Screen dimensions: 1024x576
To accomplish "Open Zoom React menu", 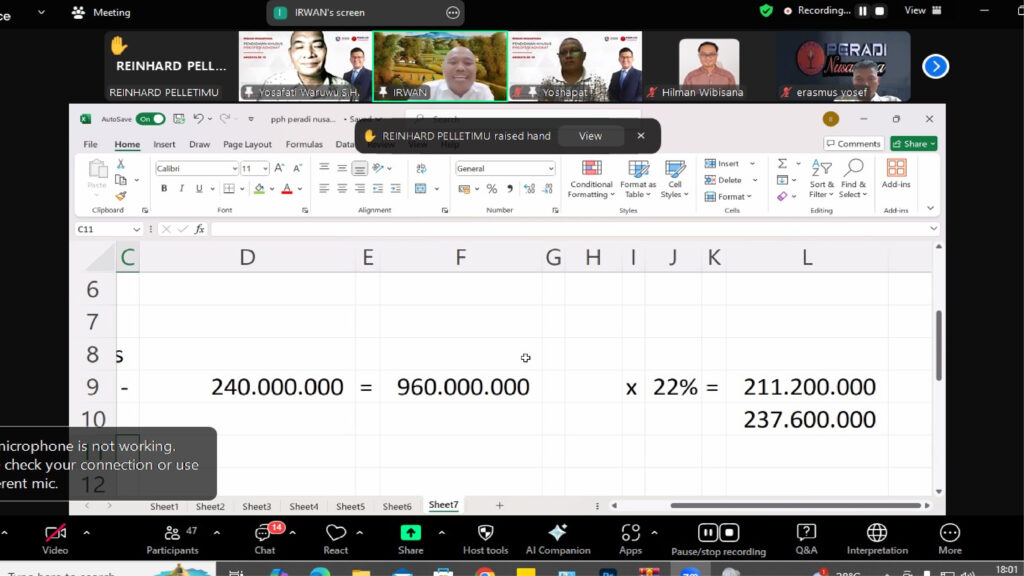I will click(336, 539).
